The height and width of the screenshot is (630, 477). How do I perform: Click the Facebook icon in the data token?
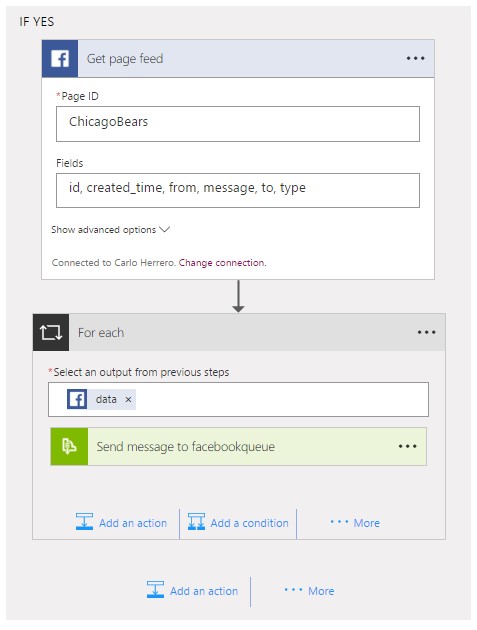coord(77,399)
